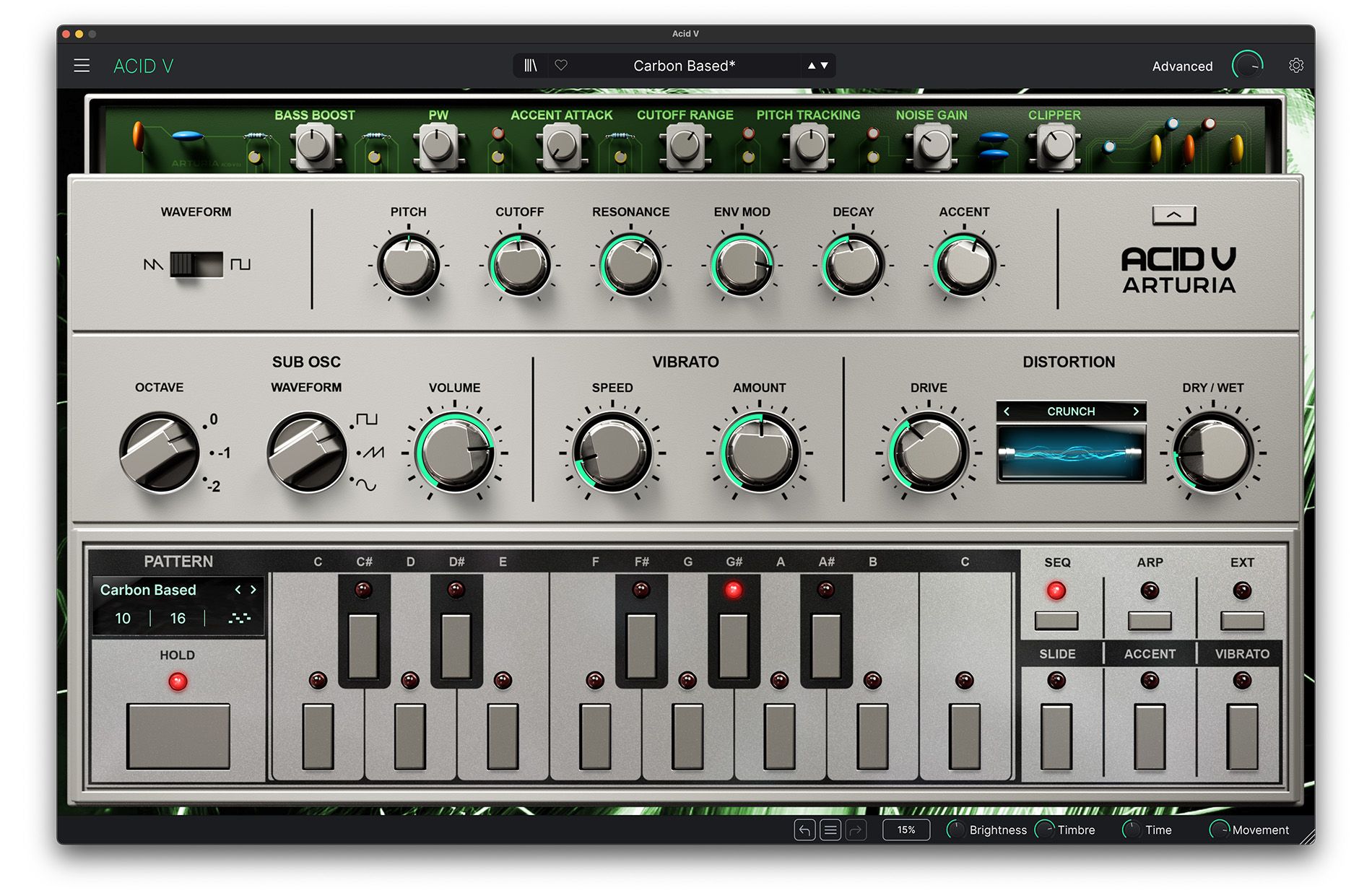
Task: Toggle the main oscillator waveform switch
Action: [x=196, y=264]
